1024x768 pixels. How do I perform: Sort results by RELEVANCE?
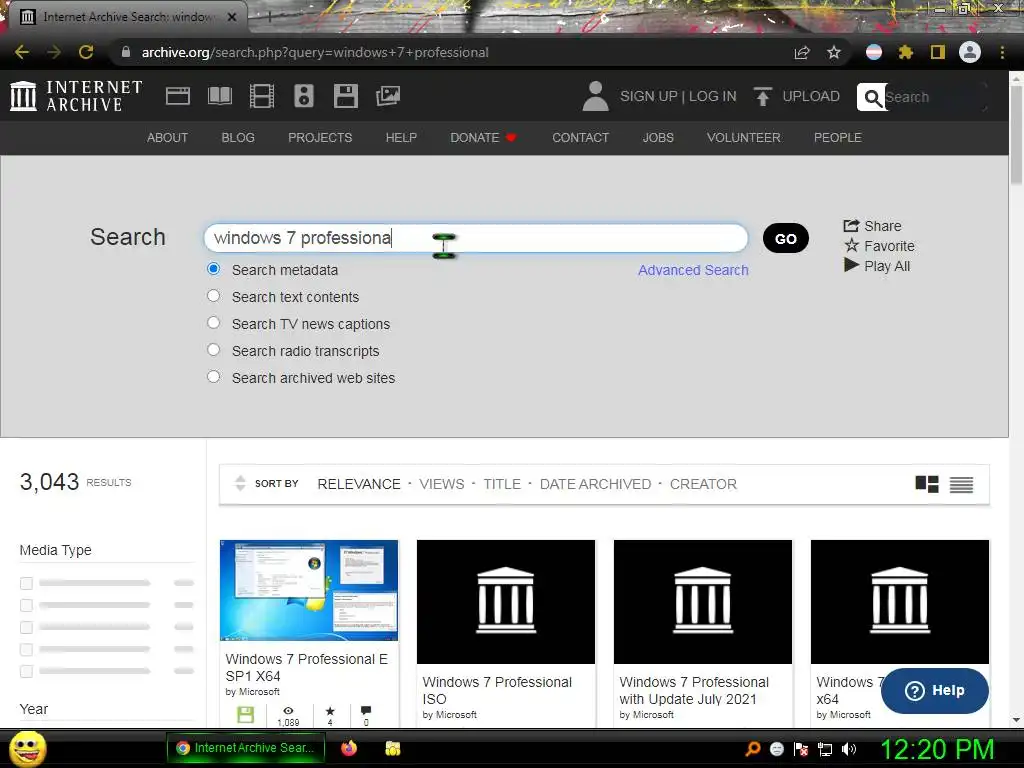[x=359, y=484]
